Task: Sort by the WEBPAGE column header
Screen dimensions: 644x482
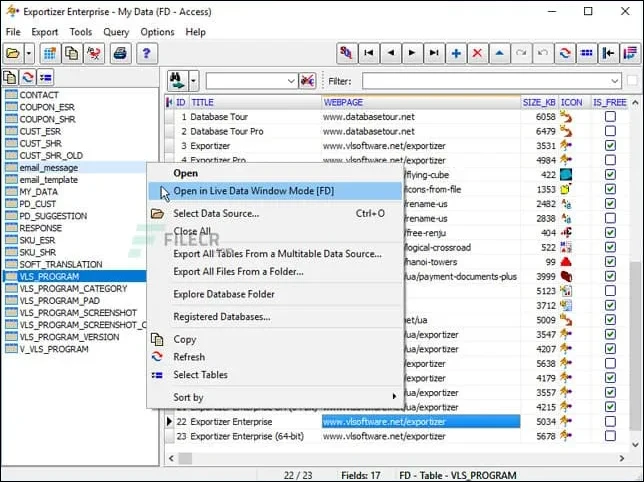Action: pyautogui.click(x=421, y=102)
